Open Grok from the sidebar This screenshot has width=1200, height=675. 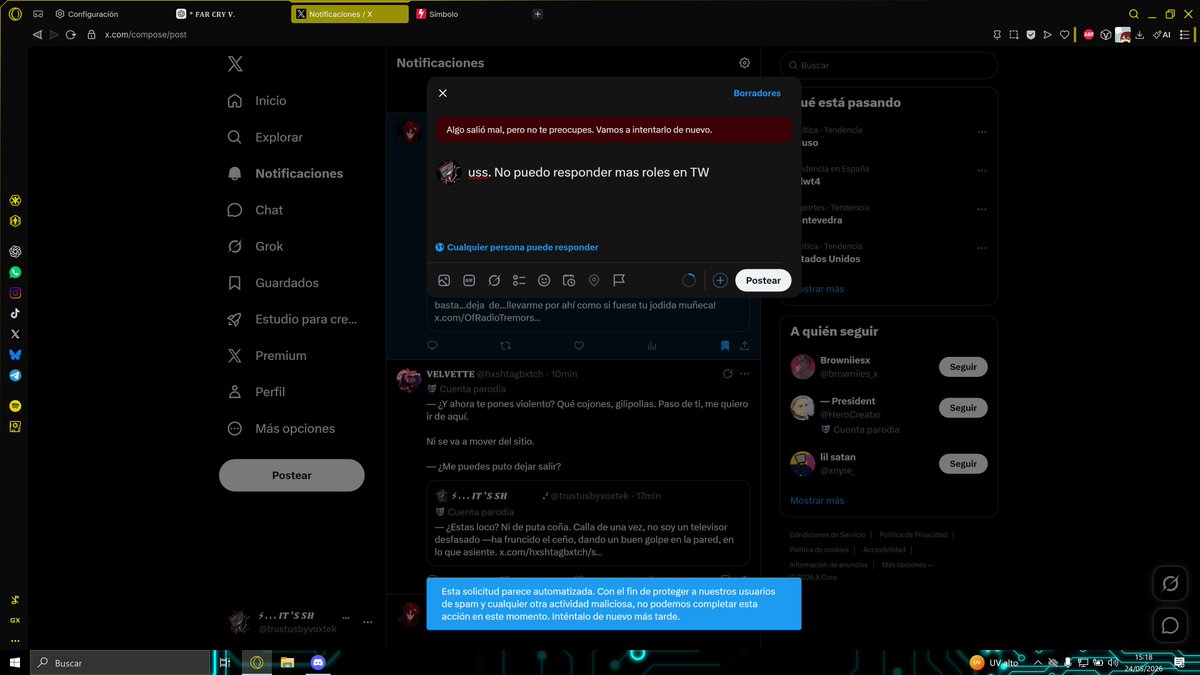point(255,246)
